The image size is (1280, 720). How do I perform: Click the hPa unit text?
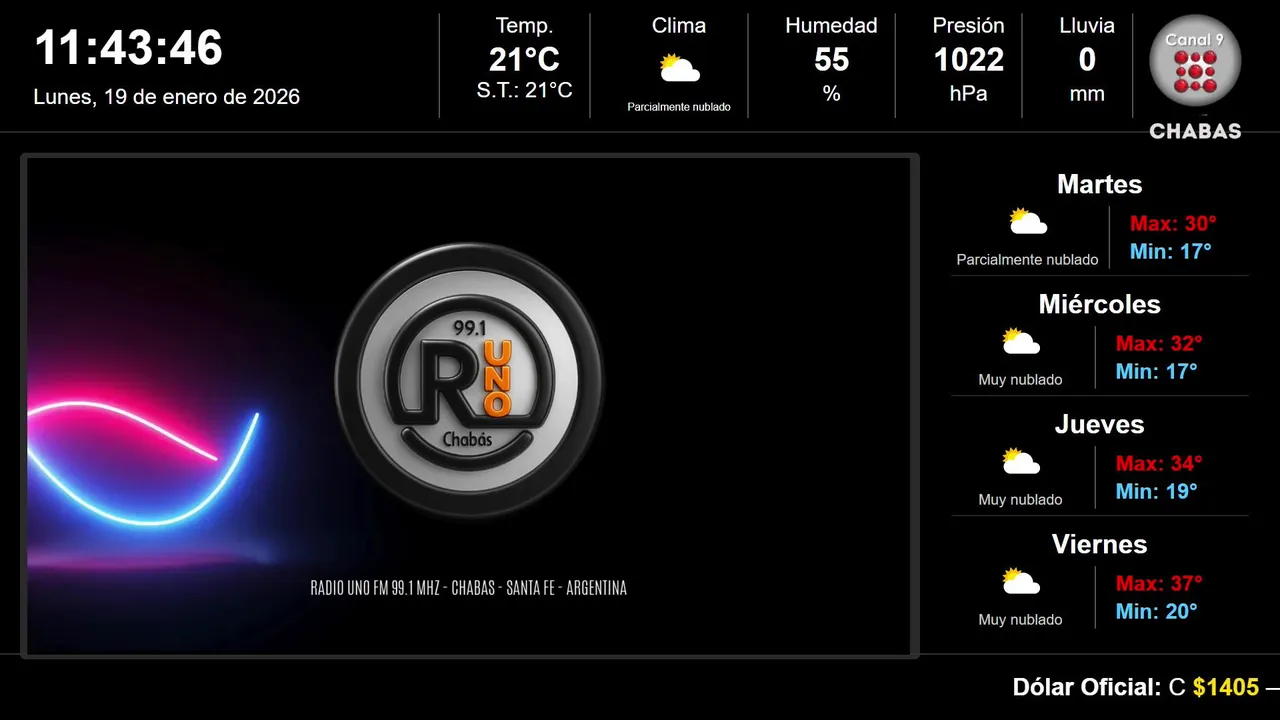pyautogui.click(x=968, y=94)
